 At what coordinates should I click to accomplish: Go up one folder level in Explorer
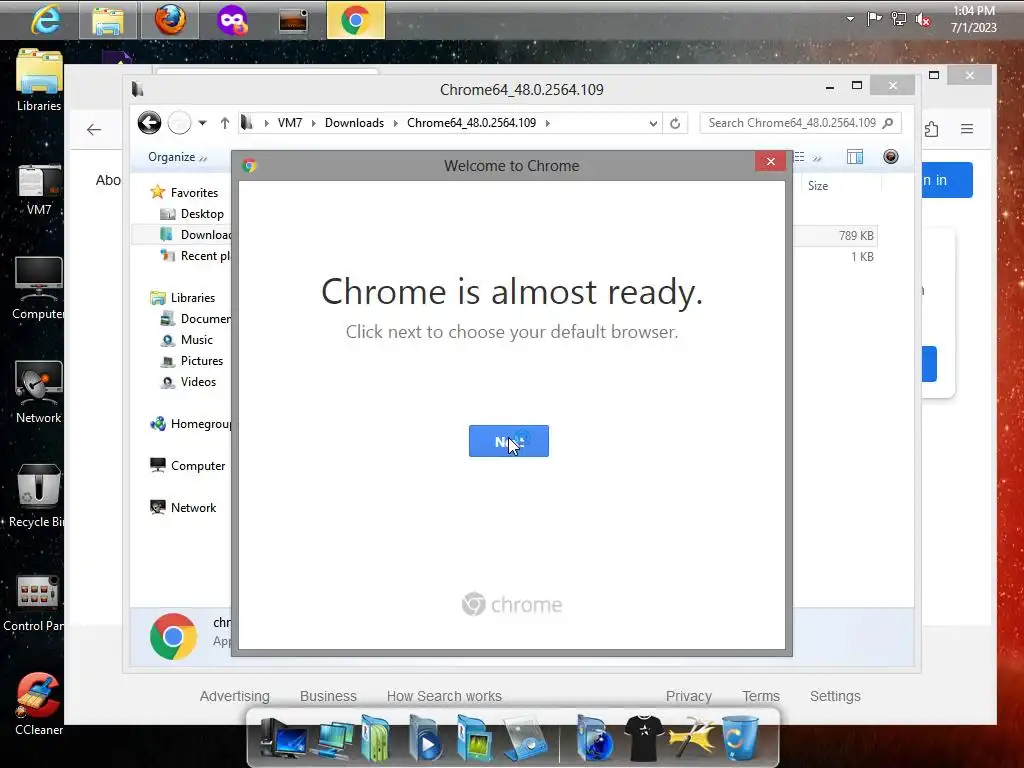[225, 123]
